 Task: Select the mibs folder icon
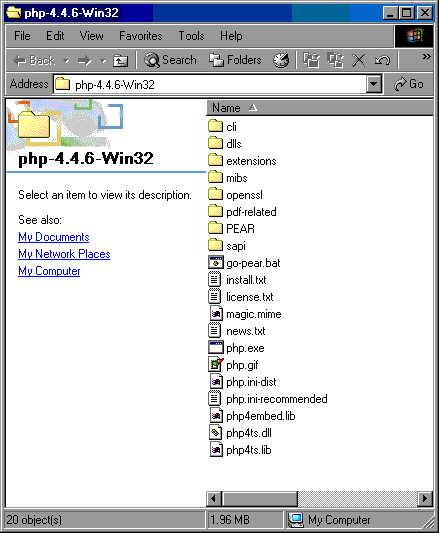click(x=215, y=177)
